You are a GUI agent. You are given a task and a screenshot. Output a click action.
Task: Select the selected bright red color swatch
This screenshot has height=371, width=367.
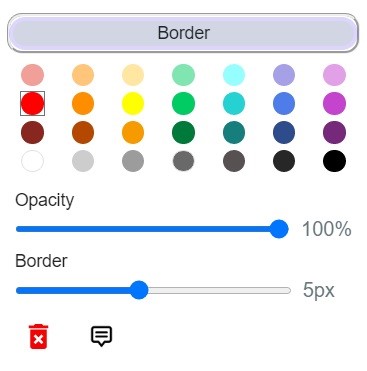click(x=32, y=104)
